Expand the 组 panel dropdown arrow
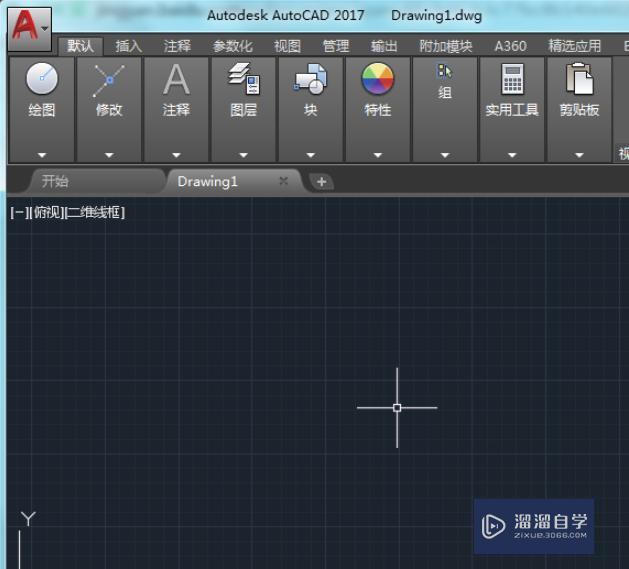Screen dimensions: 629x569 445,155
